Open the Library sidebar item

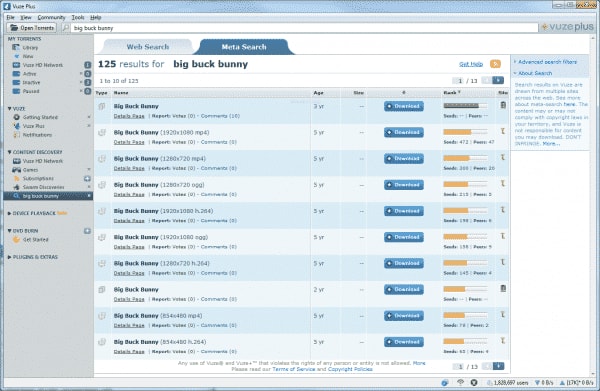(30, 47)
